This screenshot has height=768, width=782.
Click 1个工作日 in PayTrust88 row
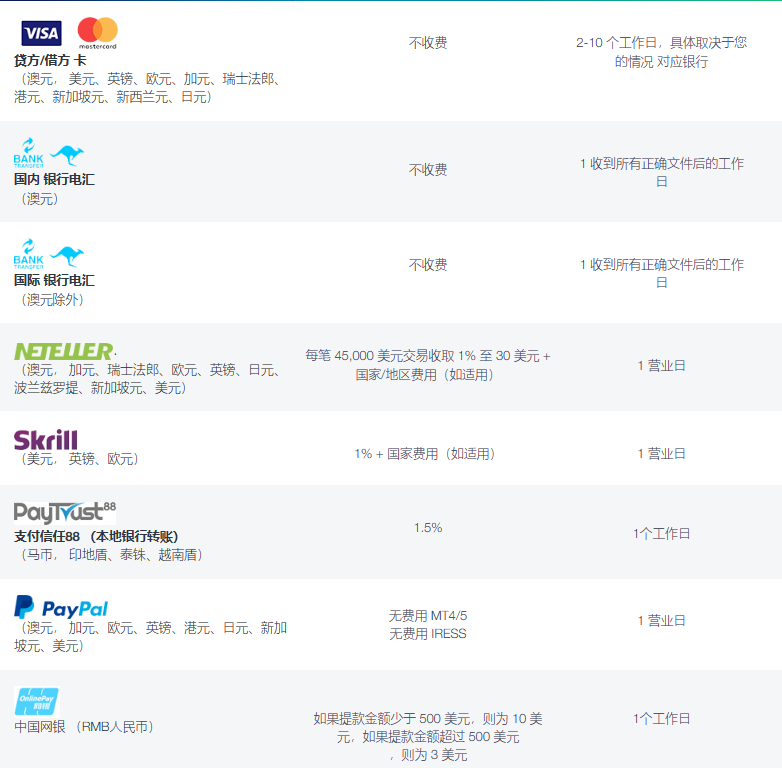[x=661, y=534]
